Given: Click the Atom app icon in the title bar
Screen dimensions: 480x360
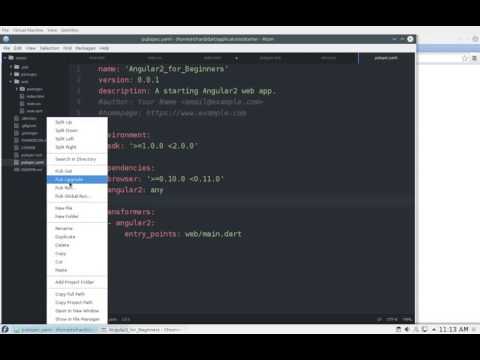Looking at the screenshot, I should (6, 39).
